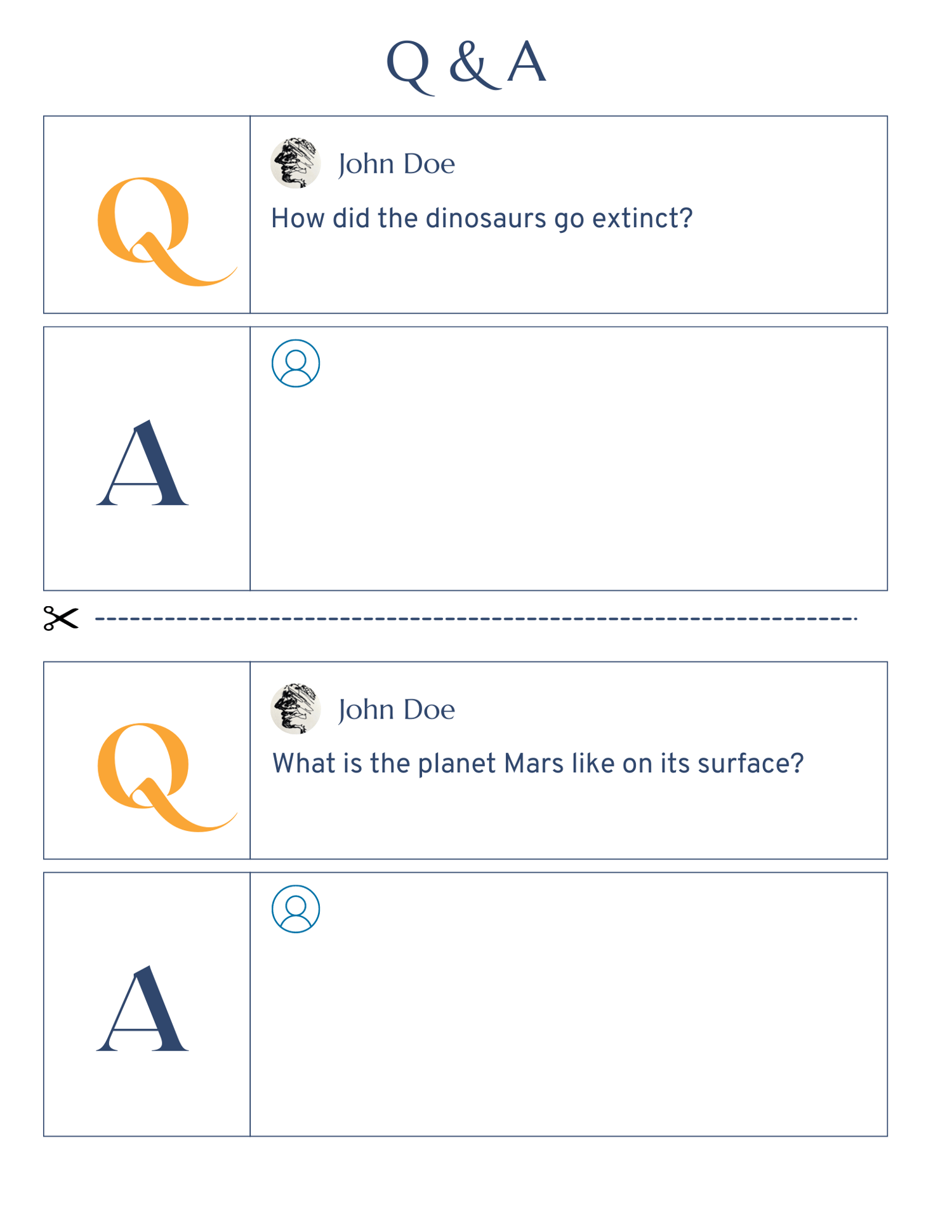
Task: Click the Mars surface question text
Action: click(x=538, y=764)
